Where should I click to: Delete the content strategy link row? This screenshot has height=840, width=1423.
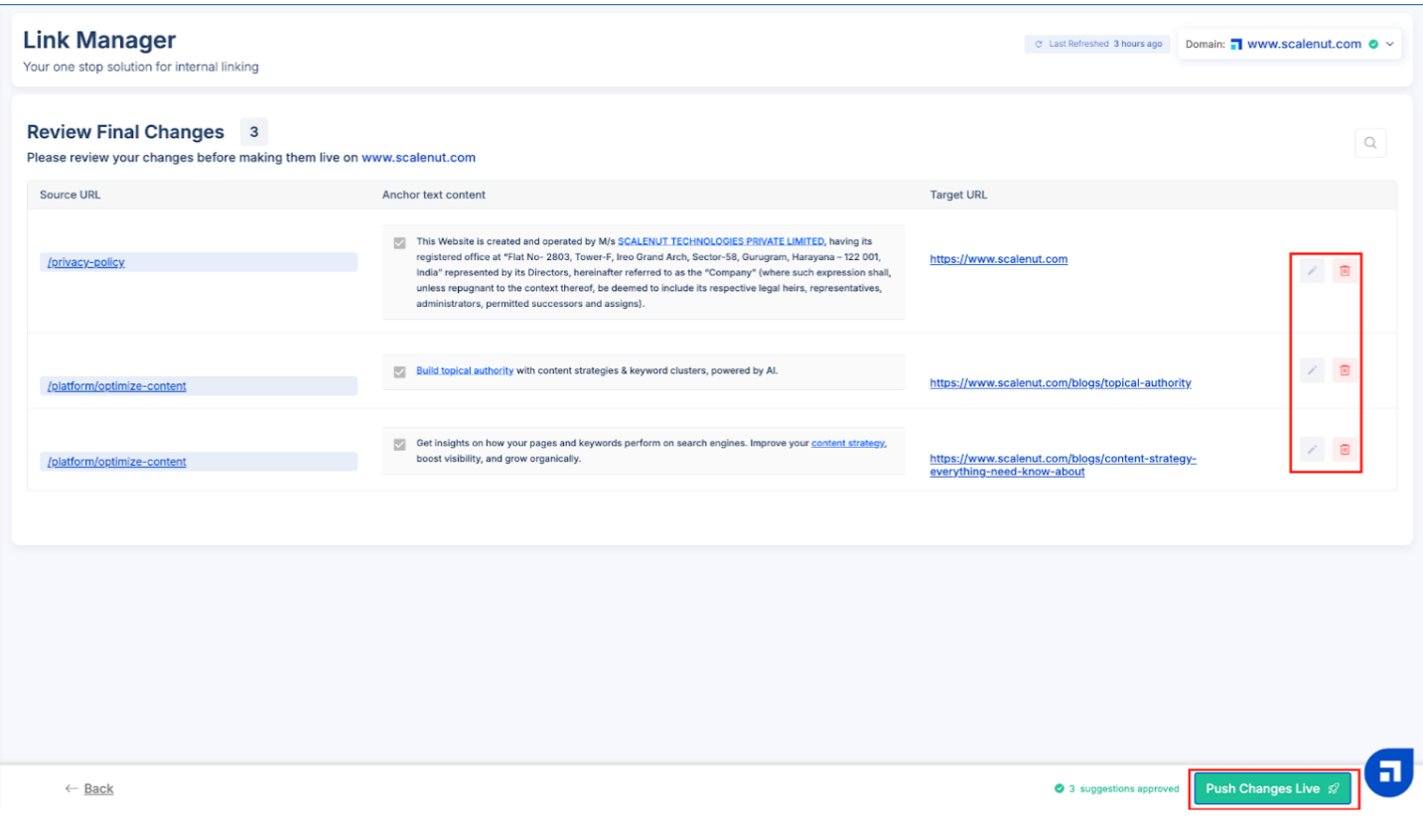tap(1345, 450)
